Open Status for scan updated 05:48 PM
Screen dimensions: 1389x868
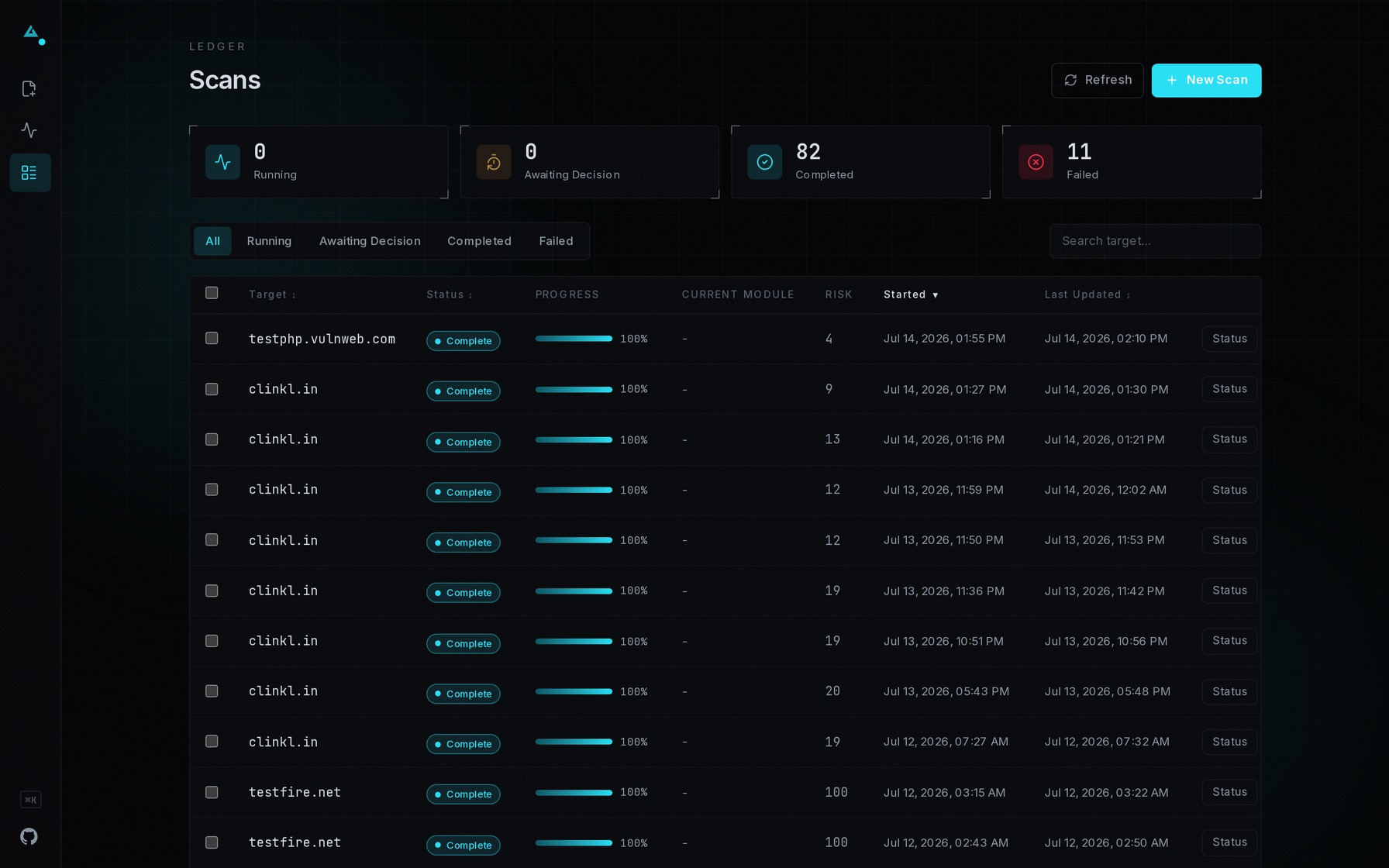pos(1229,691)
